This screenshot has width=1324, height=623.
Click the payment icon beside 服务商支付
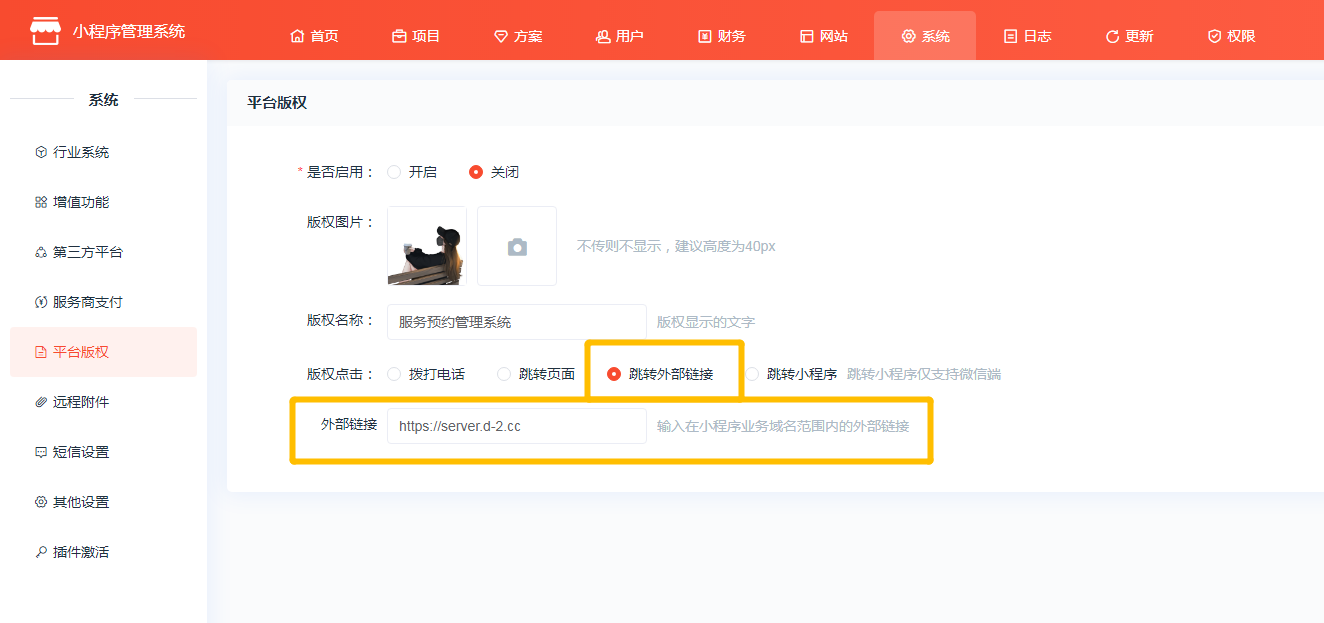pos(41,302)
